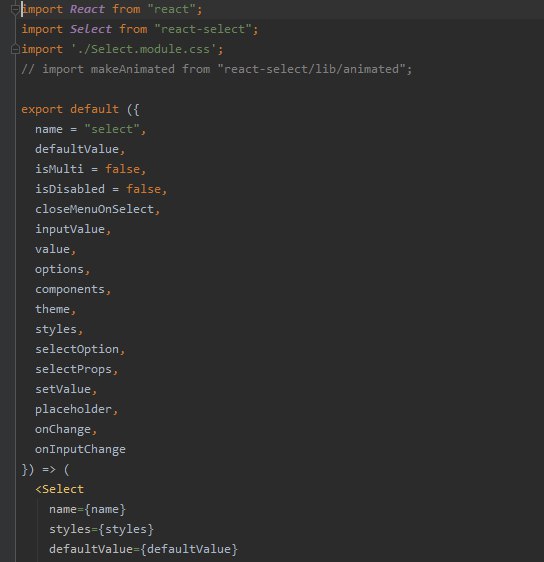Viewport: 544px width, 562px height.
Task: Collapse the import block fold marker at line one
Action: pyautogui.click(x=15, y=10)
